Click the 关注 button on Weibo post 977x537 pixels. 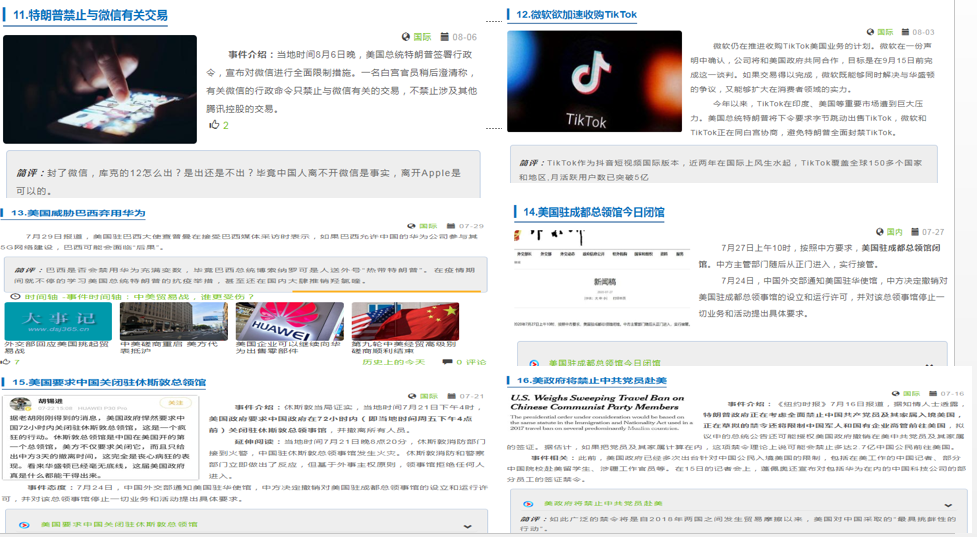[x=176, y=403]
